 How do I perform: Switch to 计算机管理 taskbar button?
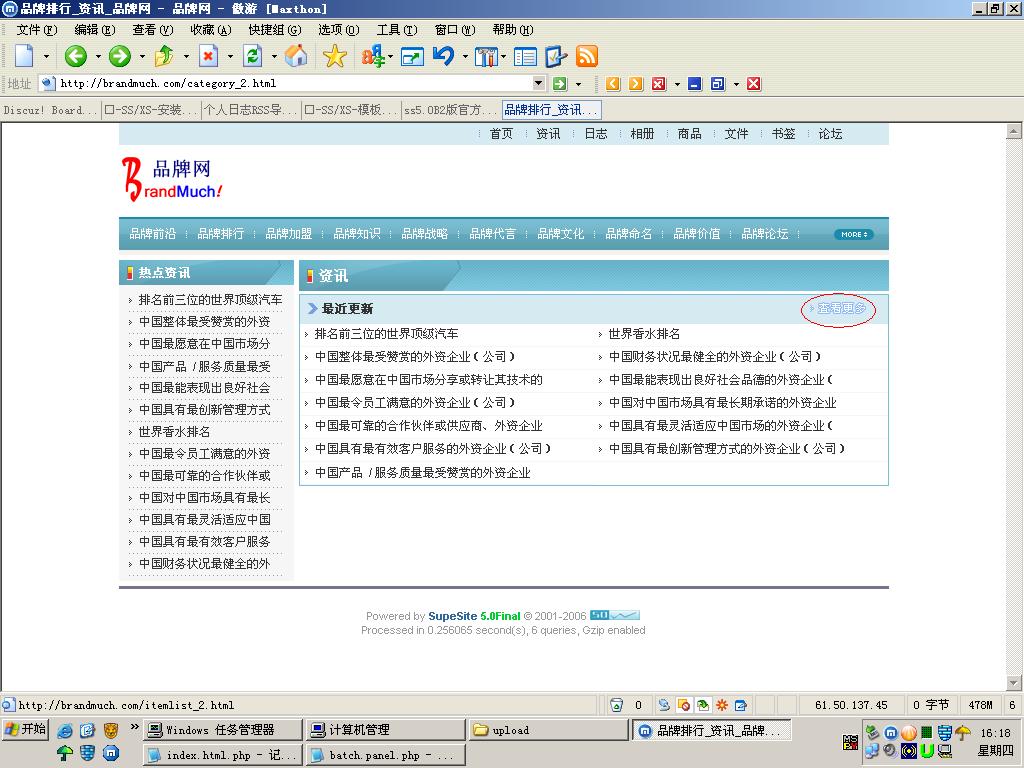point(385,729)
